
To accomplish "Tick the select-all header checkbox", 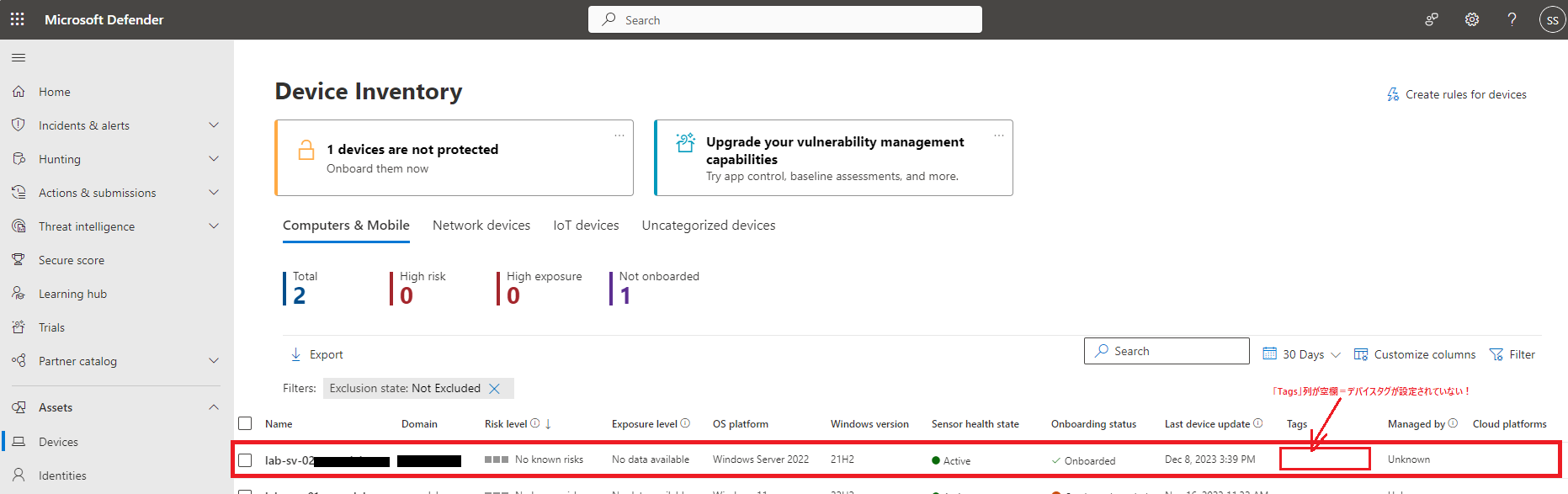I will click(x=245, y=423).
